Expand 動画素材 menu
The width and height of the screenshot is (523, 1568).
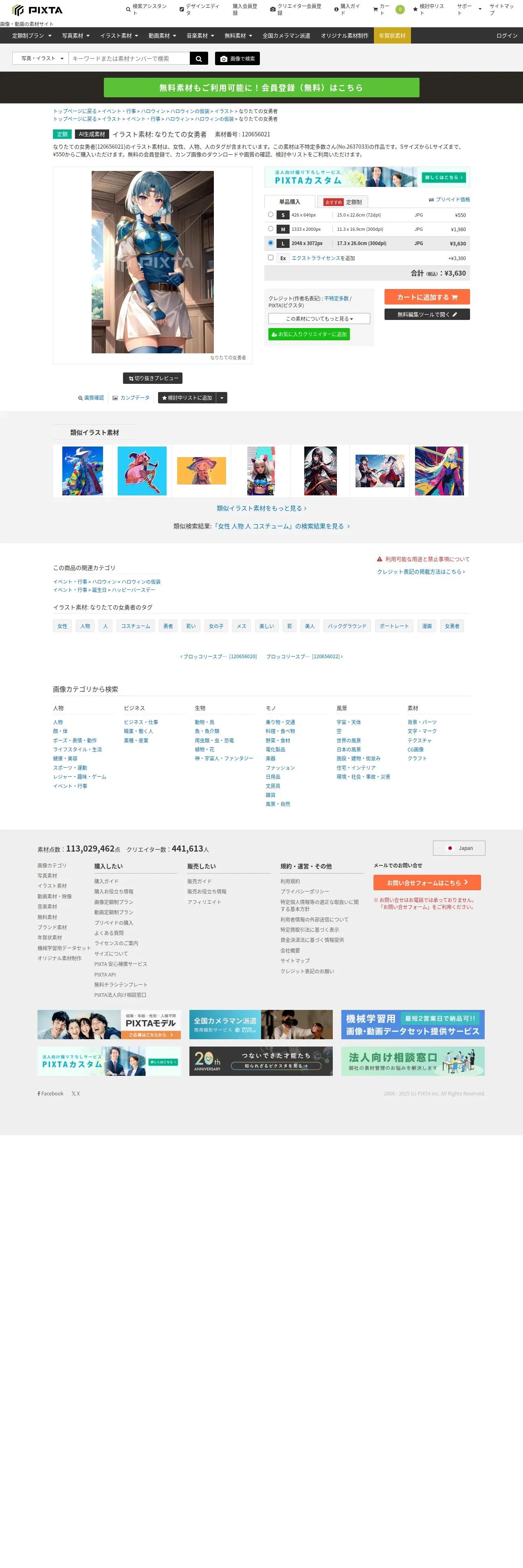click(x=162, y=36)
